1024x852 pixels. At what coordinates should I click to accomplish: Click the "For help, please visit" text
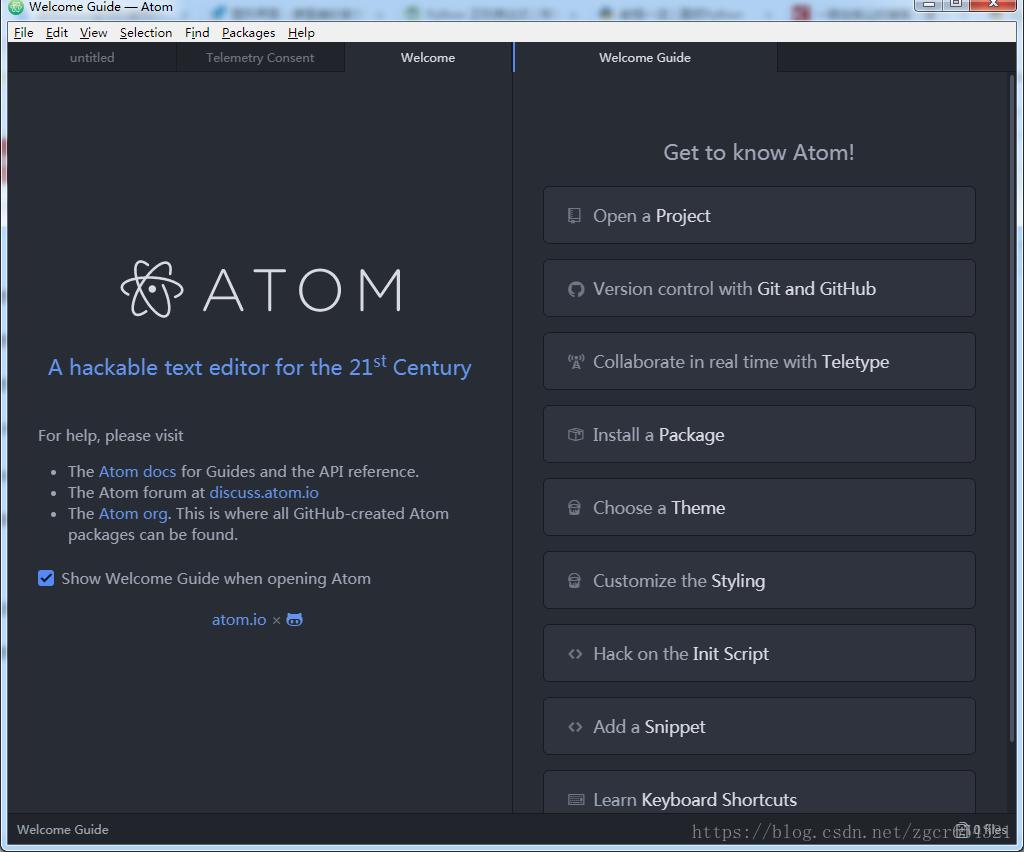pos(110,435)
